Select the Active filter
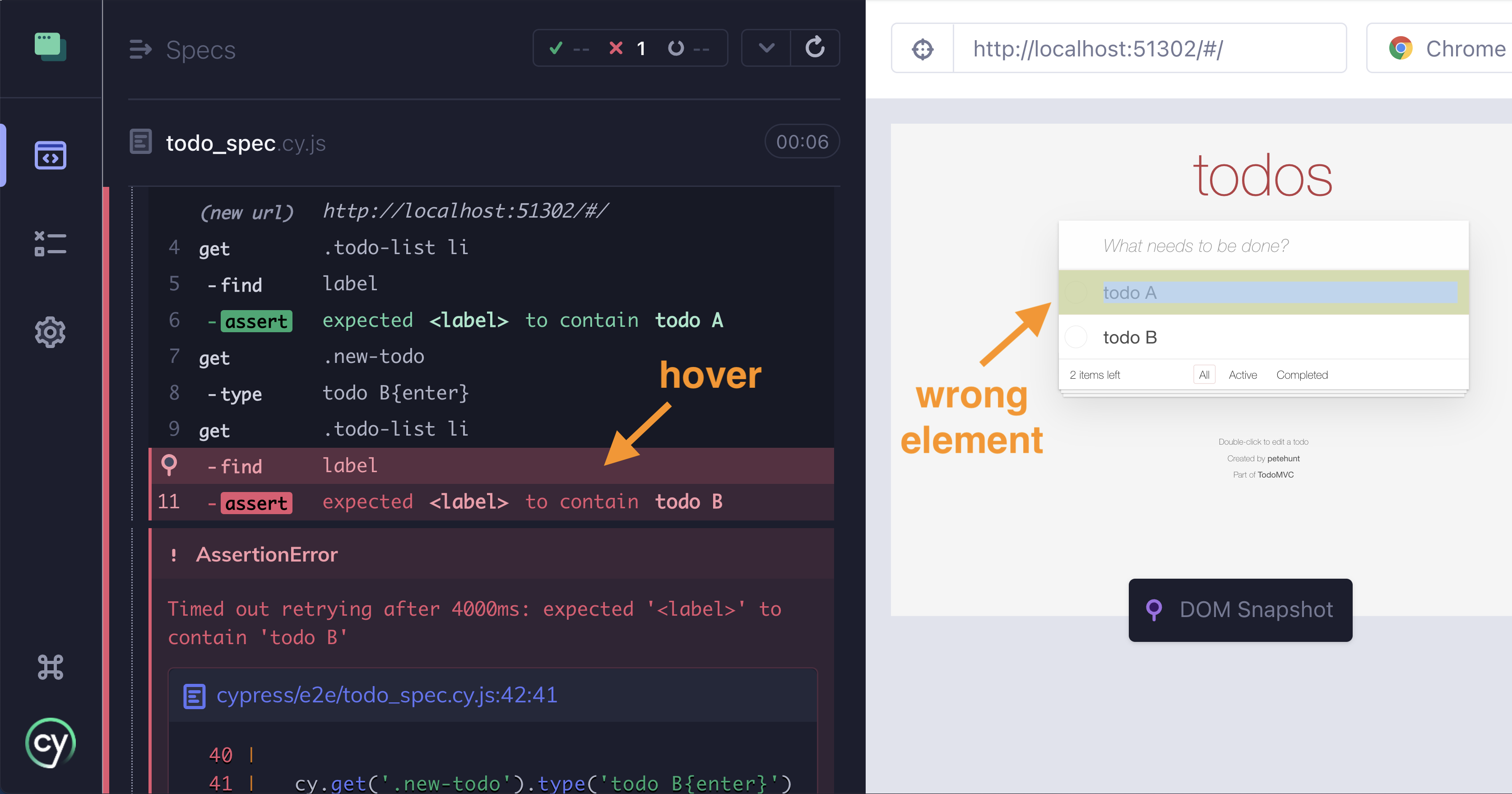1512x794 pixels. 1243,375
